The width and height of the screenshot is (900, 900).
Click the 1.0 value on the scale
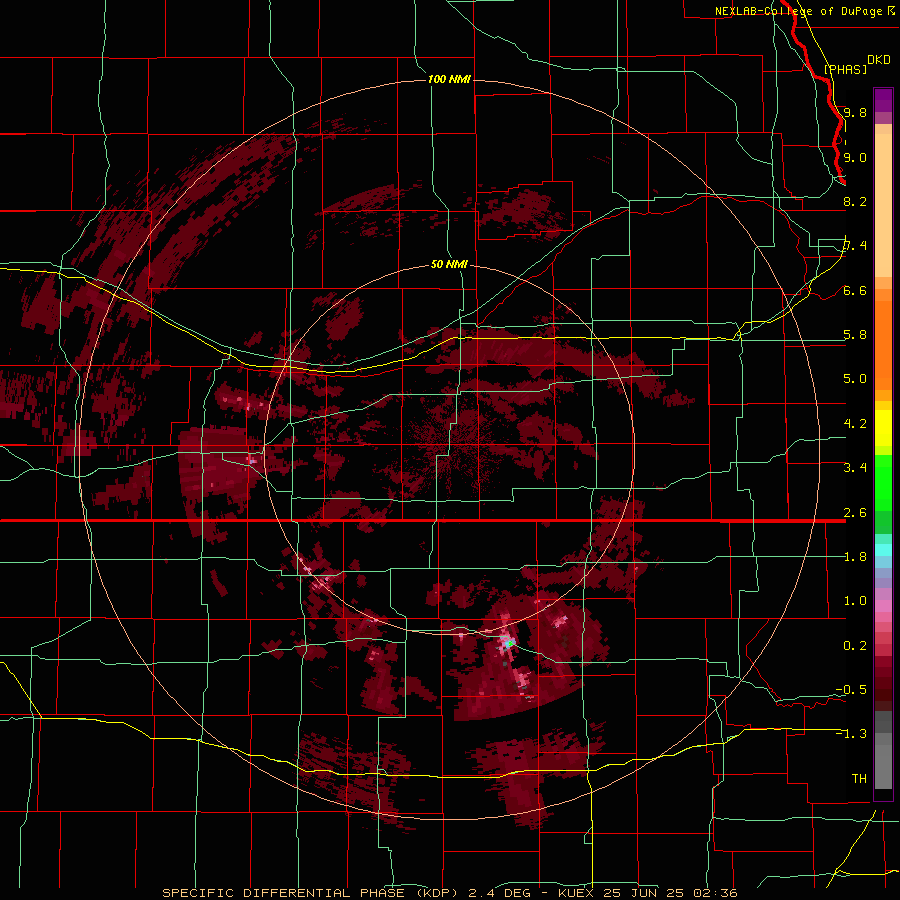(x=855, y=601)
